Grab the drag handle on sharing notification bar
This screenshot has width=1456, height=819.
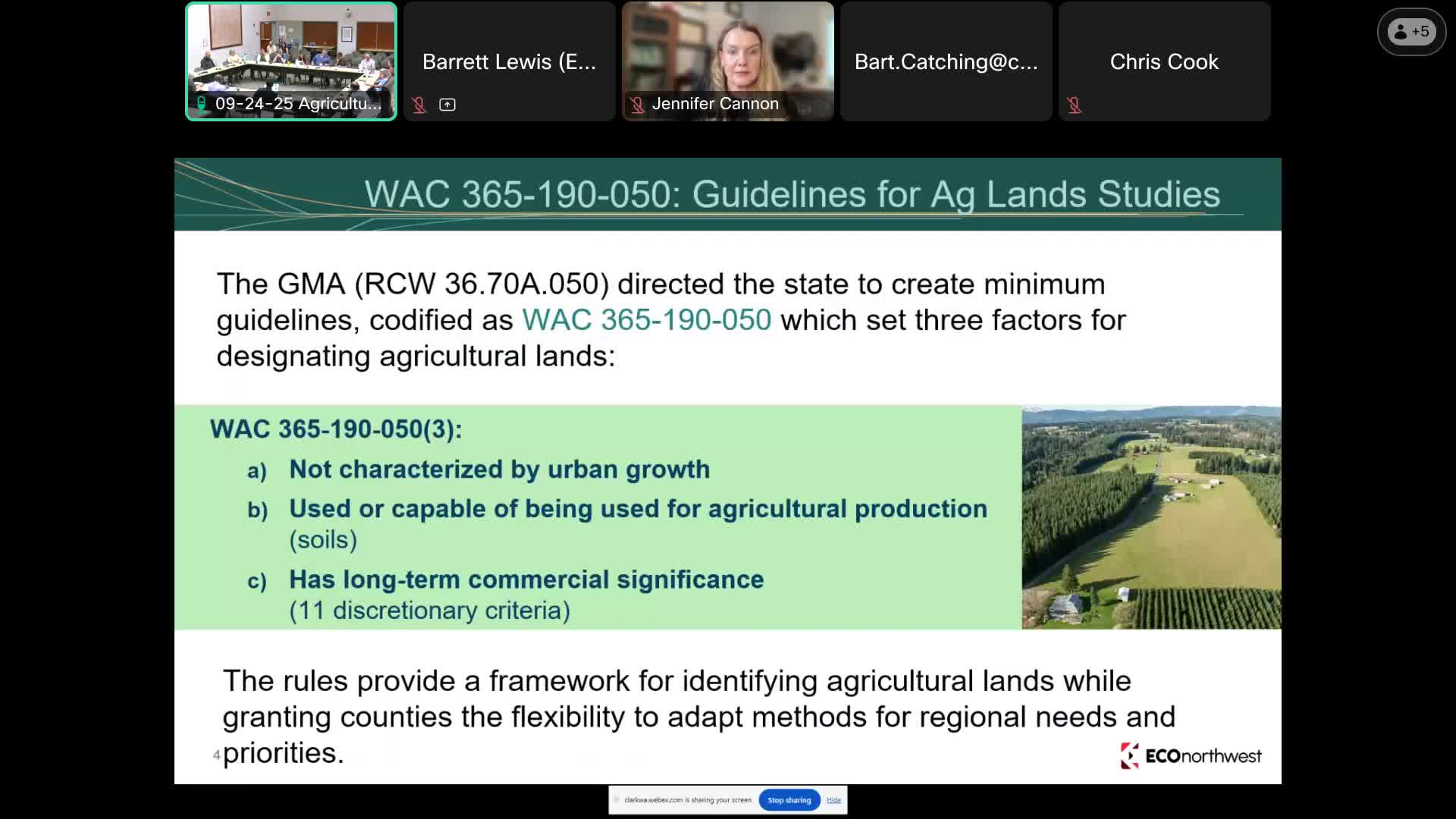tap(617, 800)
